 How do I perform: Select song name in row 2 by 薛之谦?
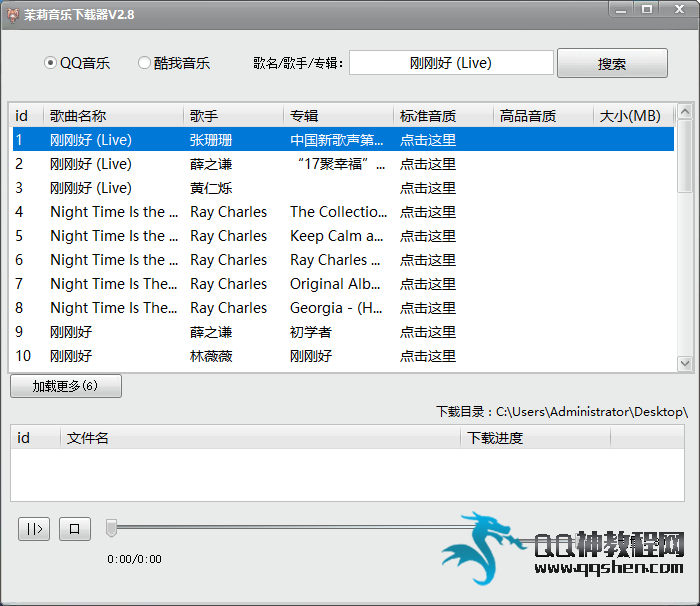point(91,164)
